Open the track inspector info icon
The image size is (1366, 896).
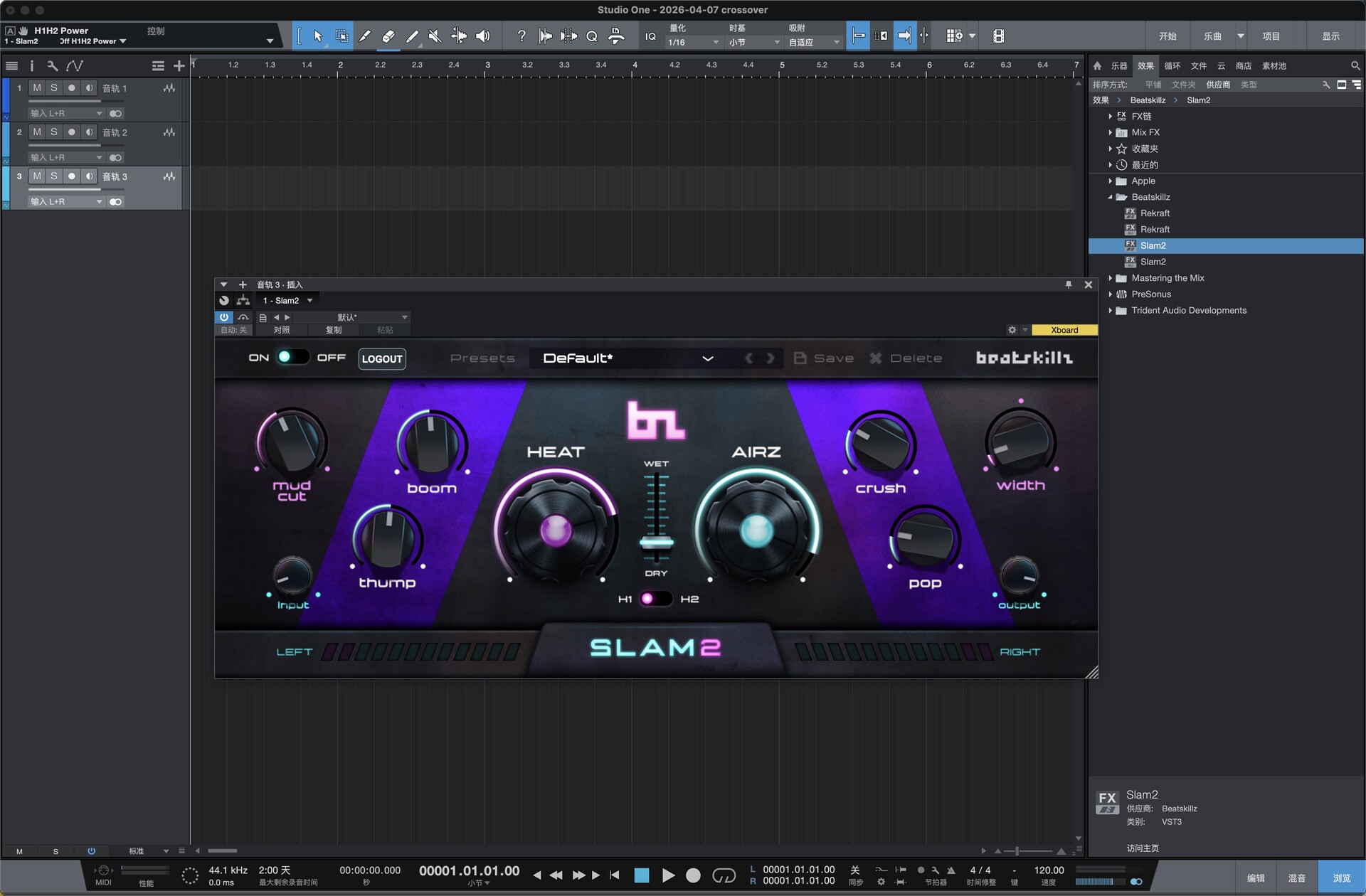[32, 66]
